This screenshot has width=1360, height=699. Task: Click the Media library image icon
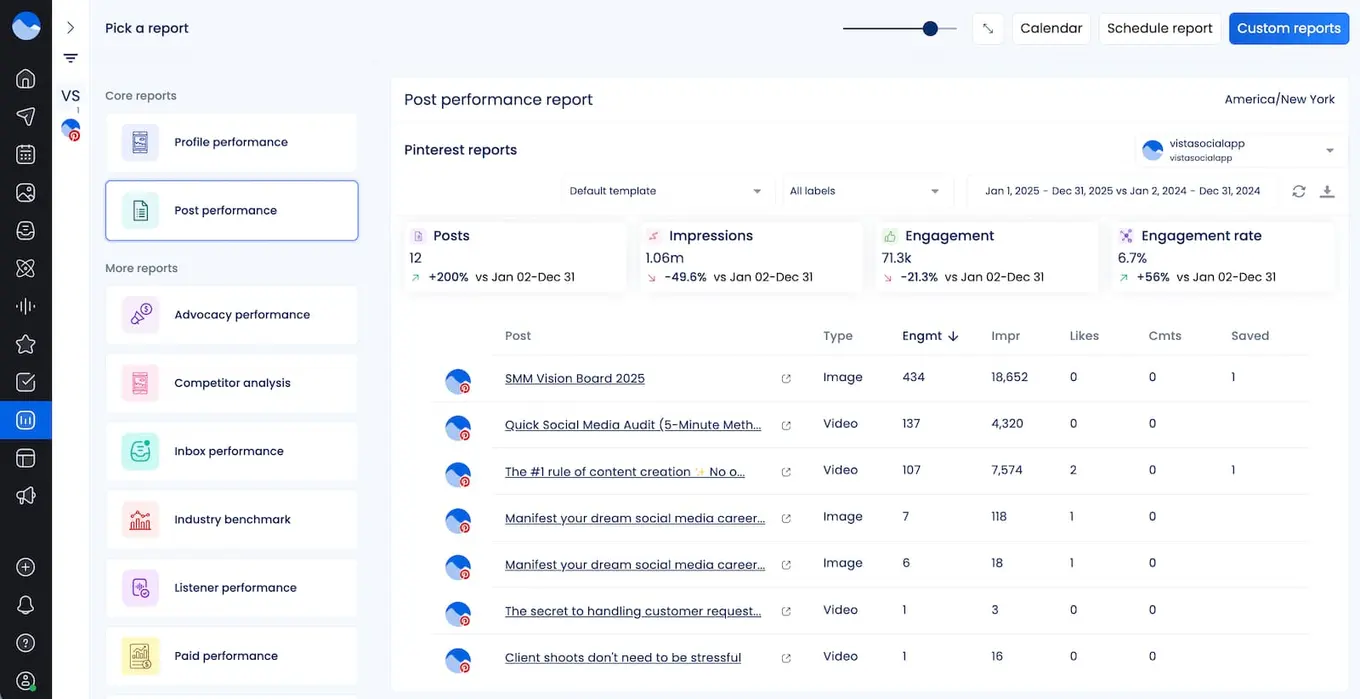click(x=25, y=192)
